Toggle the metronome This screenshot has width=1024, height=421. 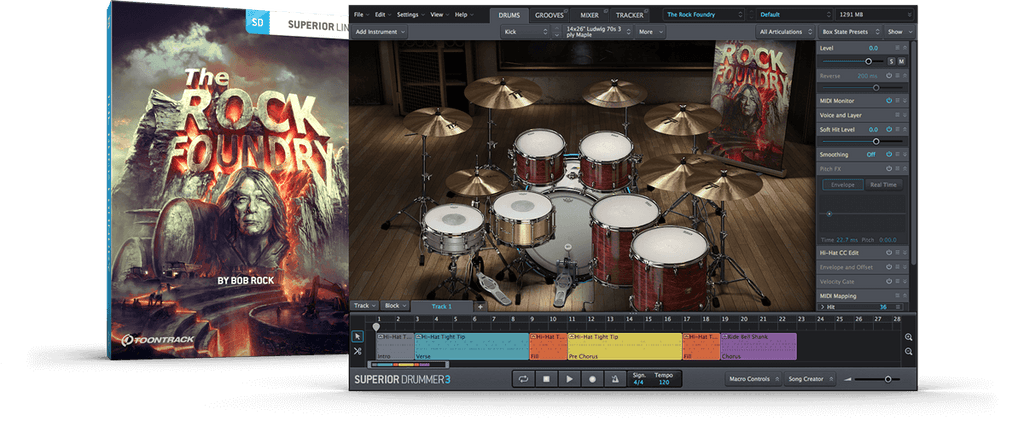[x=615, y=379]
